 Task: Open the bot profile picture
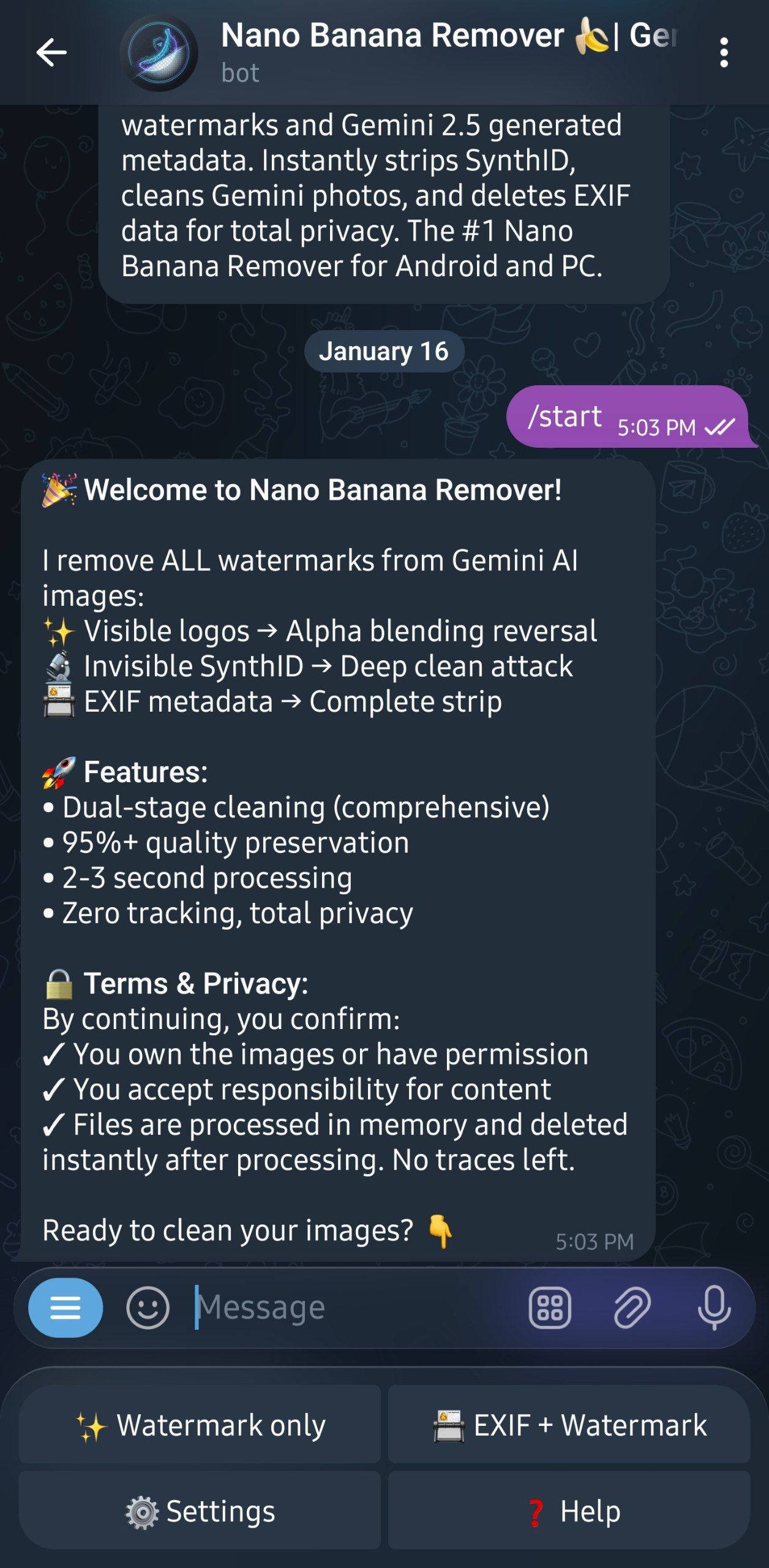(x=159, y=53)
